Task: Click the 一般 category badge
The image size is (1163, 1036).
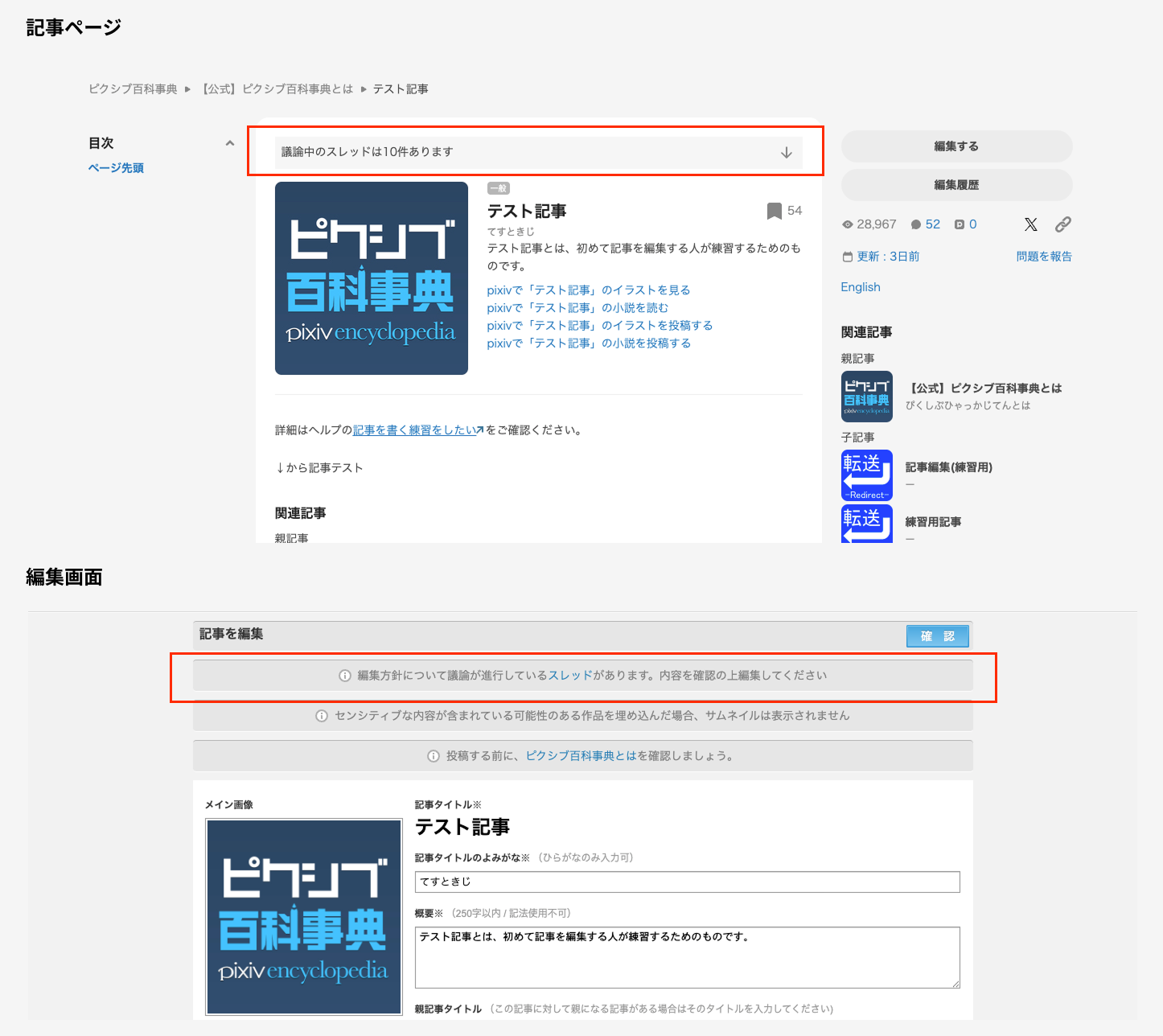Action: tap(499, 189)
